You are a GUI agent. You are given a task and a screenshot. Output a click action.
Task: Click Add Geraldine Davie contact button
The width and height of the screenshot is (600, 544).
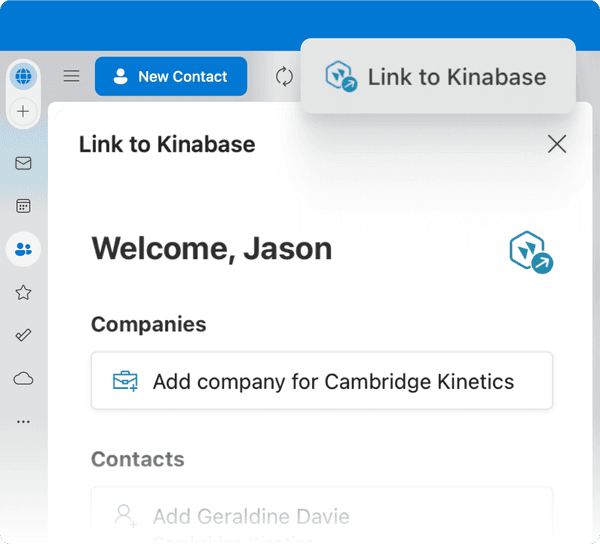[x=322, y=515]
